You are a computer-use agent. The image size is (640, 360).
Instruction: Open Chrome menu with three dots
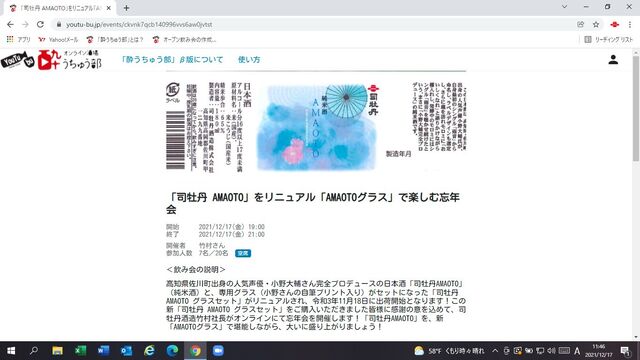click(630, 24)
